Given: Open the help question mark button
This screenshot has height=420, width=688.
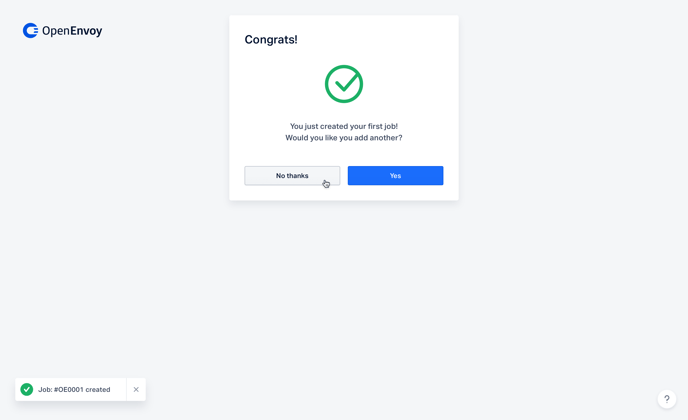Looking at the screenshot, I should (666, 399).
